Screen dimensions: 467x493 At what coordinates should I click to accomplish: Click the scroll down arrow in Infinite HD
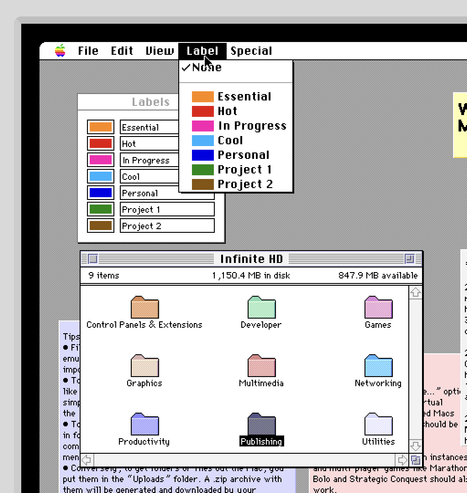(x=415, y=446)
